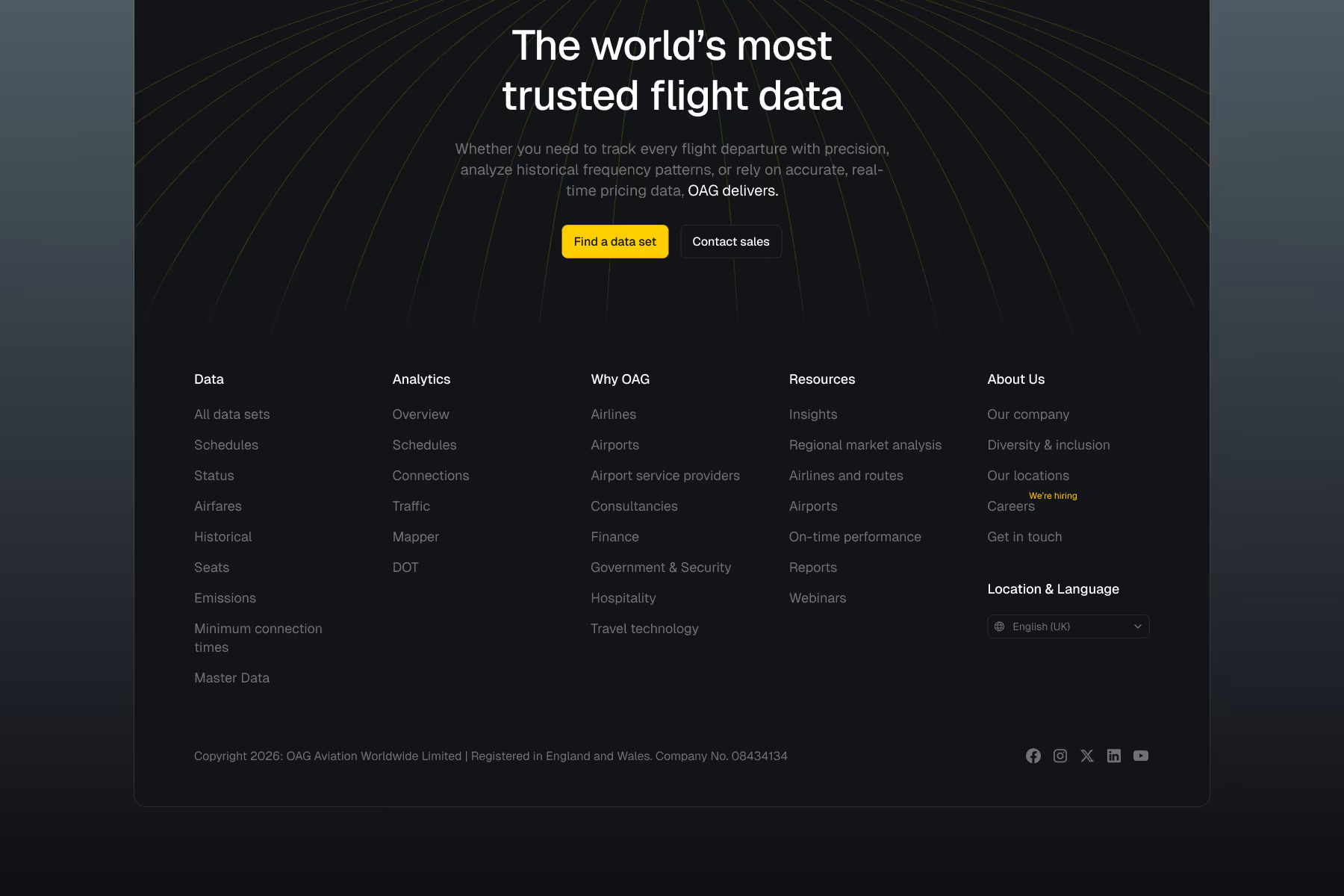Open the LinkedIn social icon
This screenshot has width=1344, height=896.
coord(1114,756)
